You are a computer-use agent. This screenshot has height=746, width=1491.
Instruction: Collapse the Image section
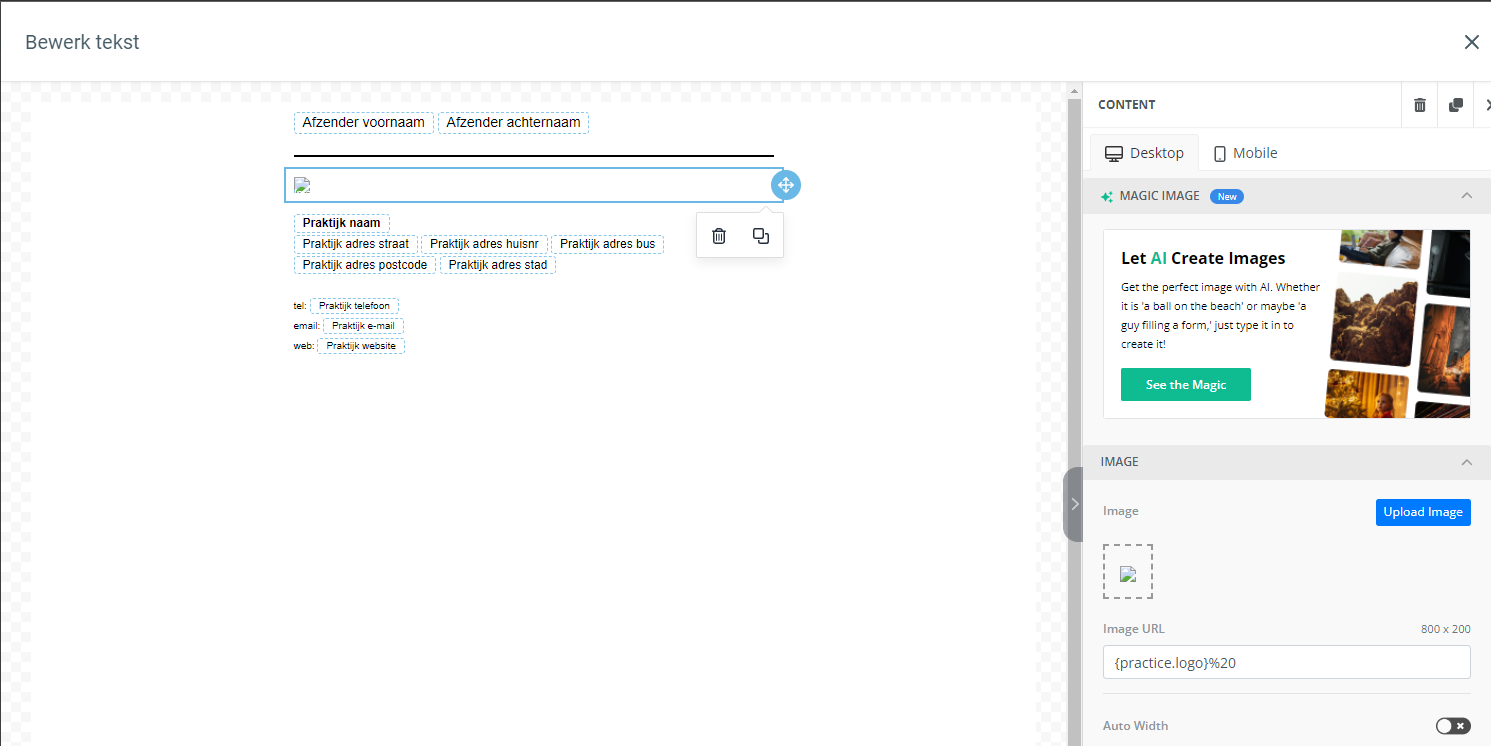(1467, 462)
